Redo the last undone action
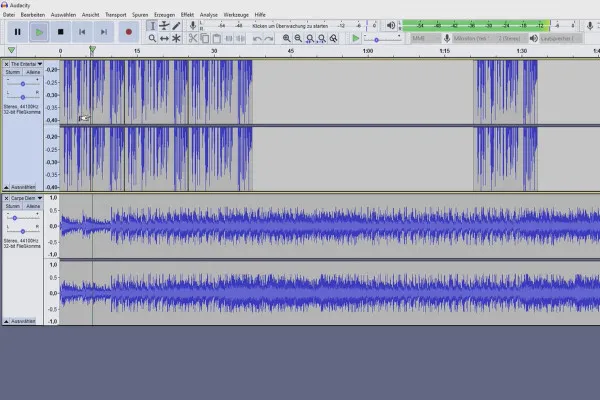 point(269,38)
